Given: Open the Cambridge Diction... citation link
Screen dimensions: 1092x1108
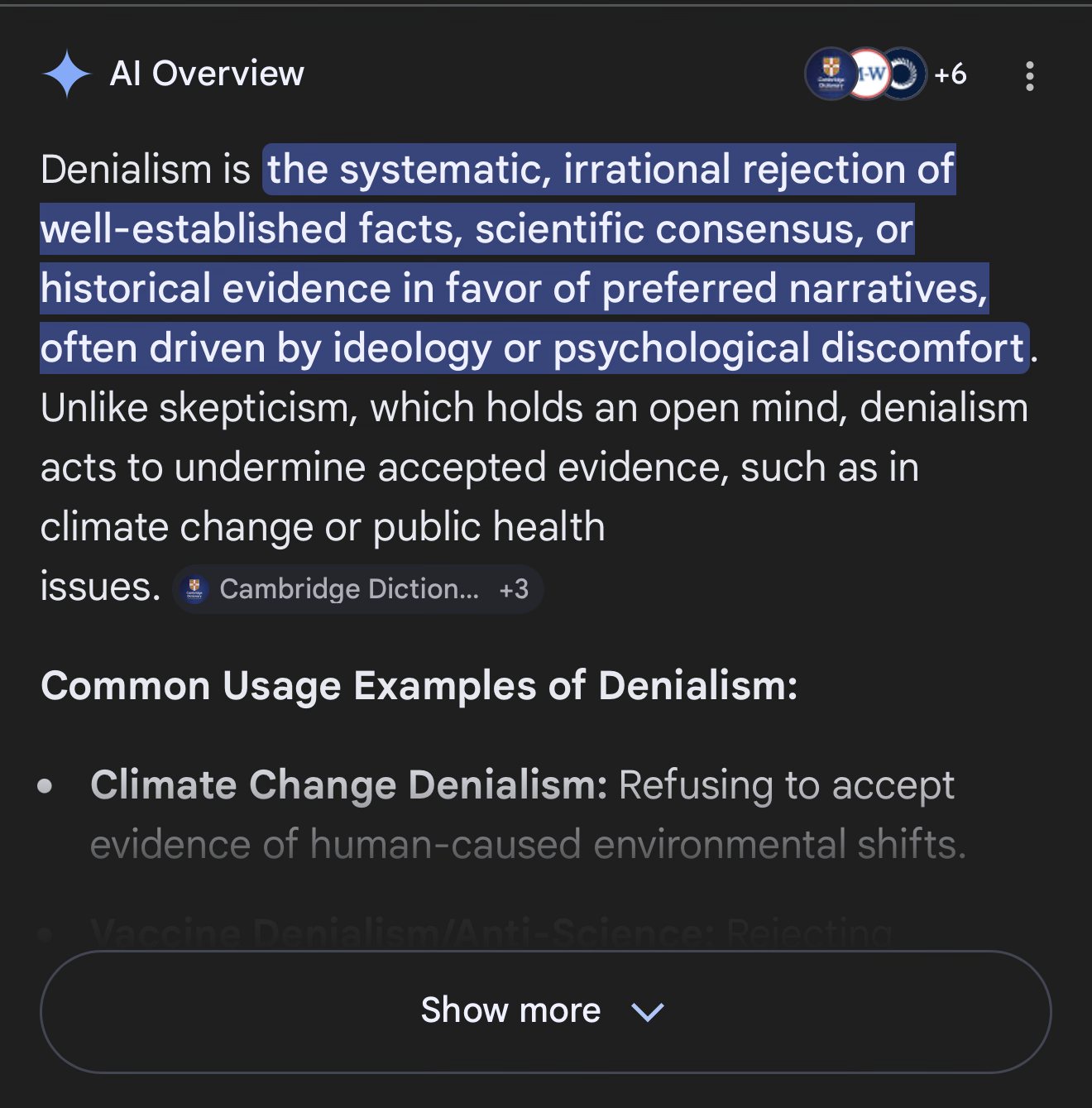Looking at the screenshot, I should [x=348, y=589].
